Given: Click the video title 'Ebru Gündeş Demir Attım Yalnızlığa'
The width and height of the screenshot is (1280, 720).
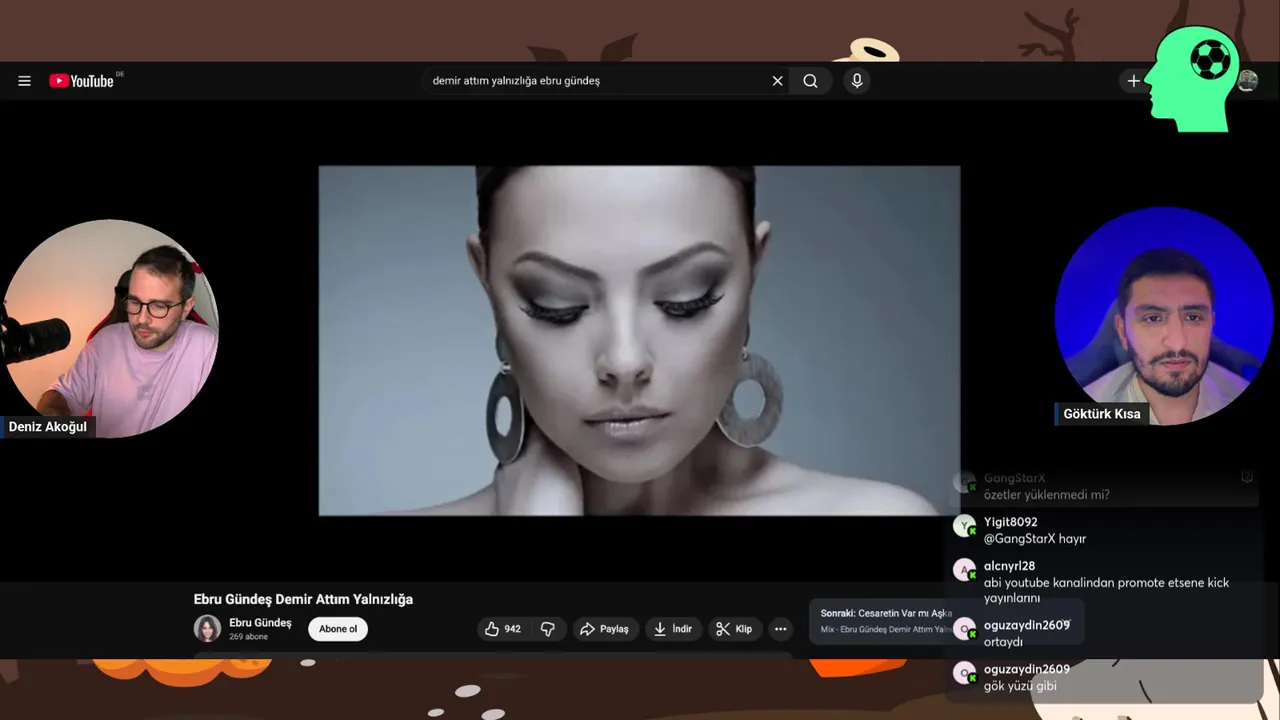Looking at the screenshot, I should [303, 599].
